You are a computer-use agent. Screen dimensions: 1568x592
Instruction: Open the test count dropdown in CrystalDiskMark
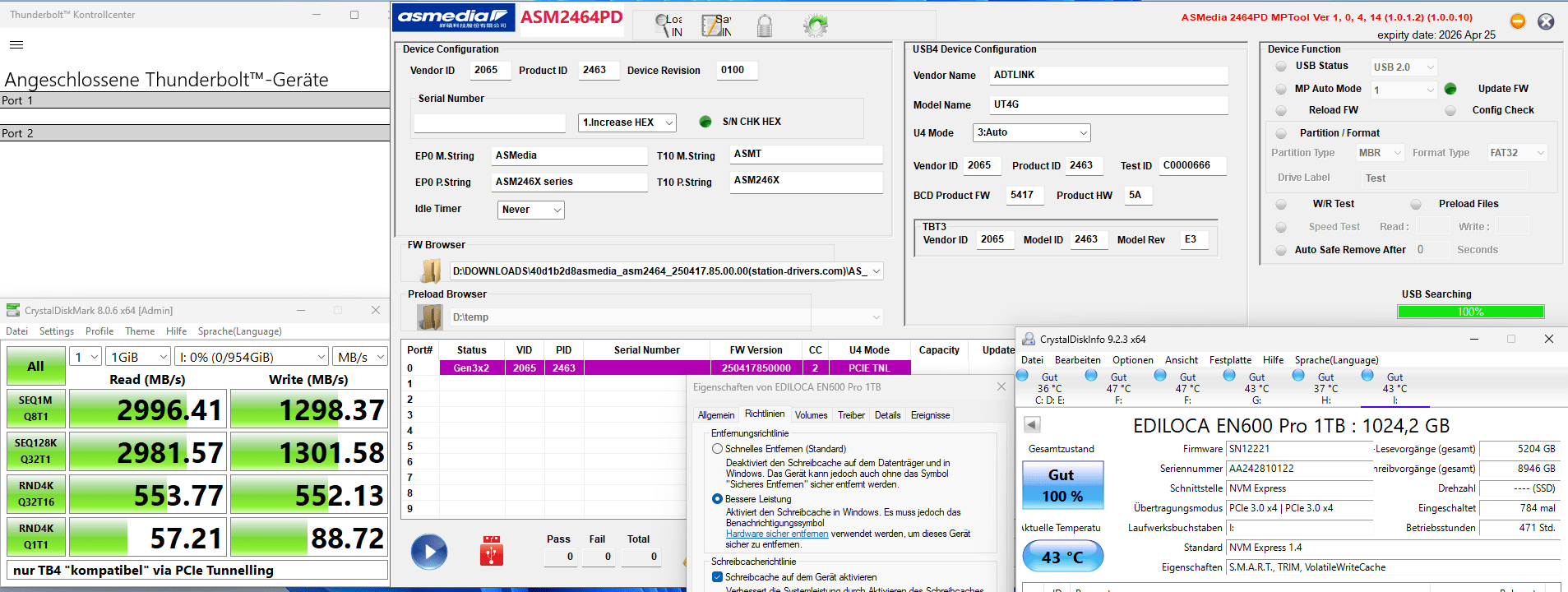(86, 357)
